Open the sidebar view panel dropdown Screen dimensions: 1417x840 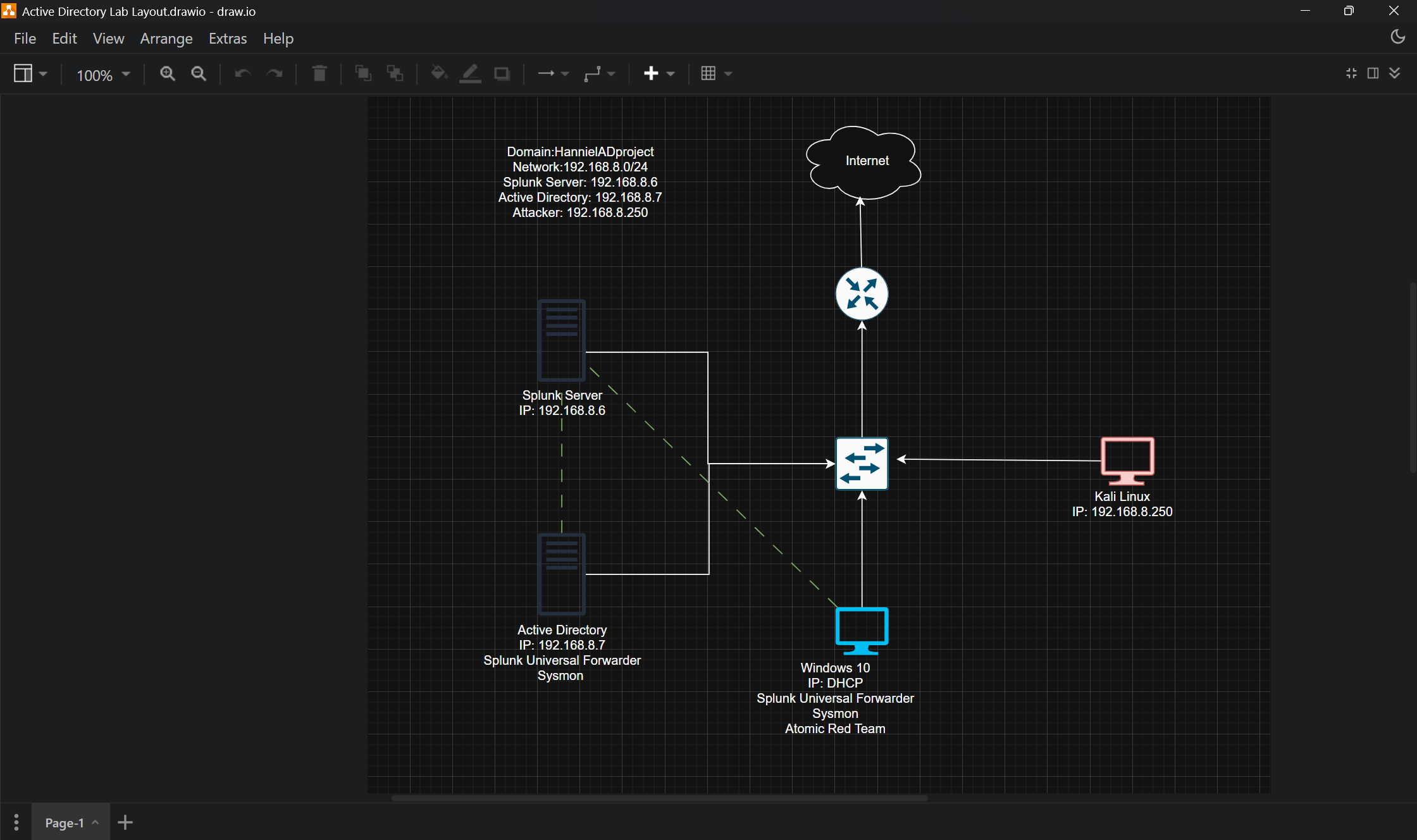[x=30, y=74]
